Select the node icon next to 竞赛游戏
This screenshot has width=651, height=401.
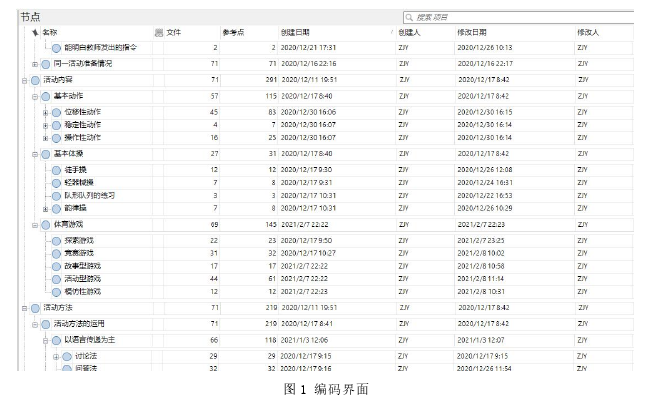click(56, 254)
